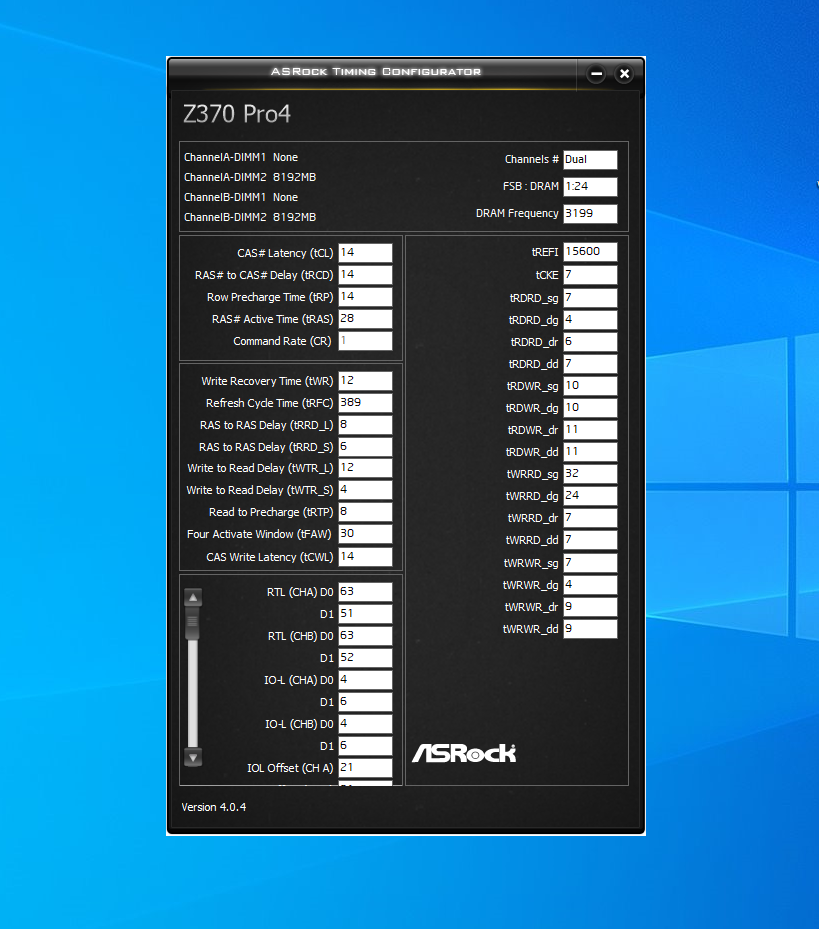Click the Version 4.0.4 label
Screen dimensions: 819x929
coord(213,807)
